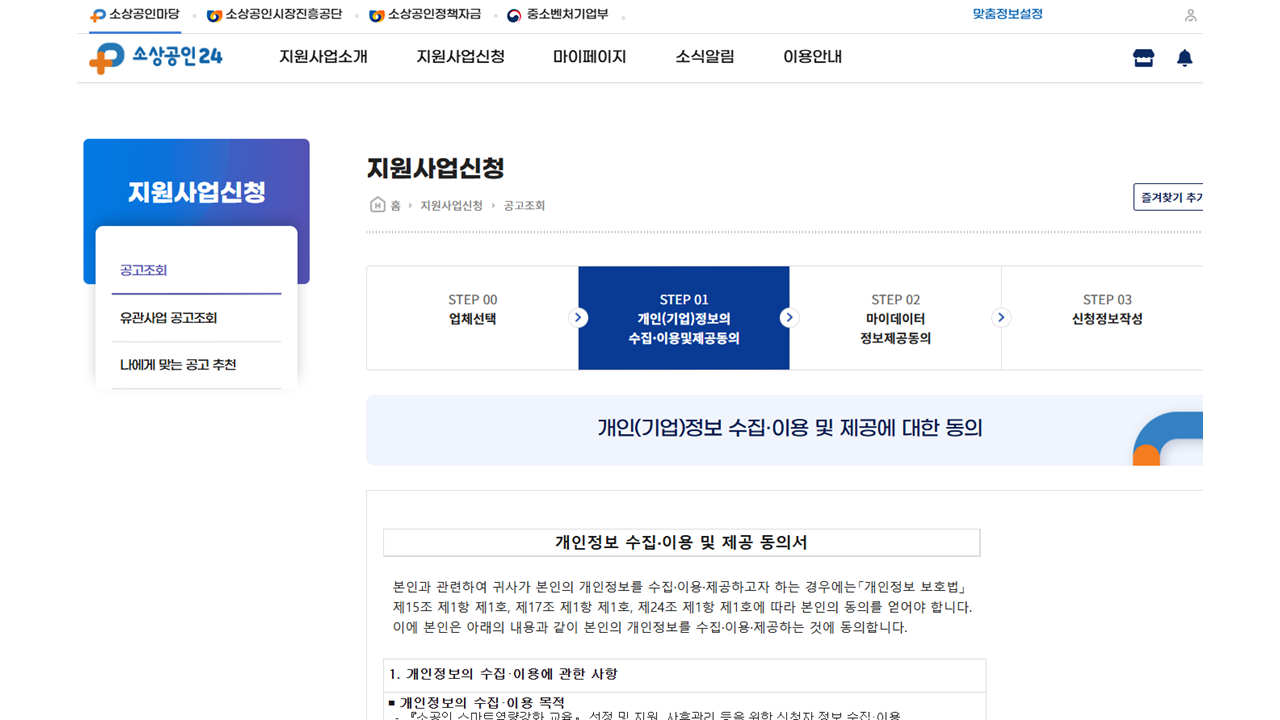Select STEP 02 마이데이터 정보제공동의 step
1280x720 pixels.
[895, 318]
